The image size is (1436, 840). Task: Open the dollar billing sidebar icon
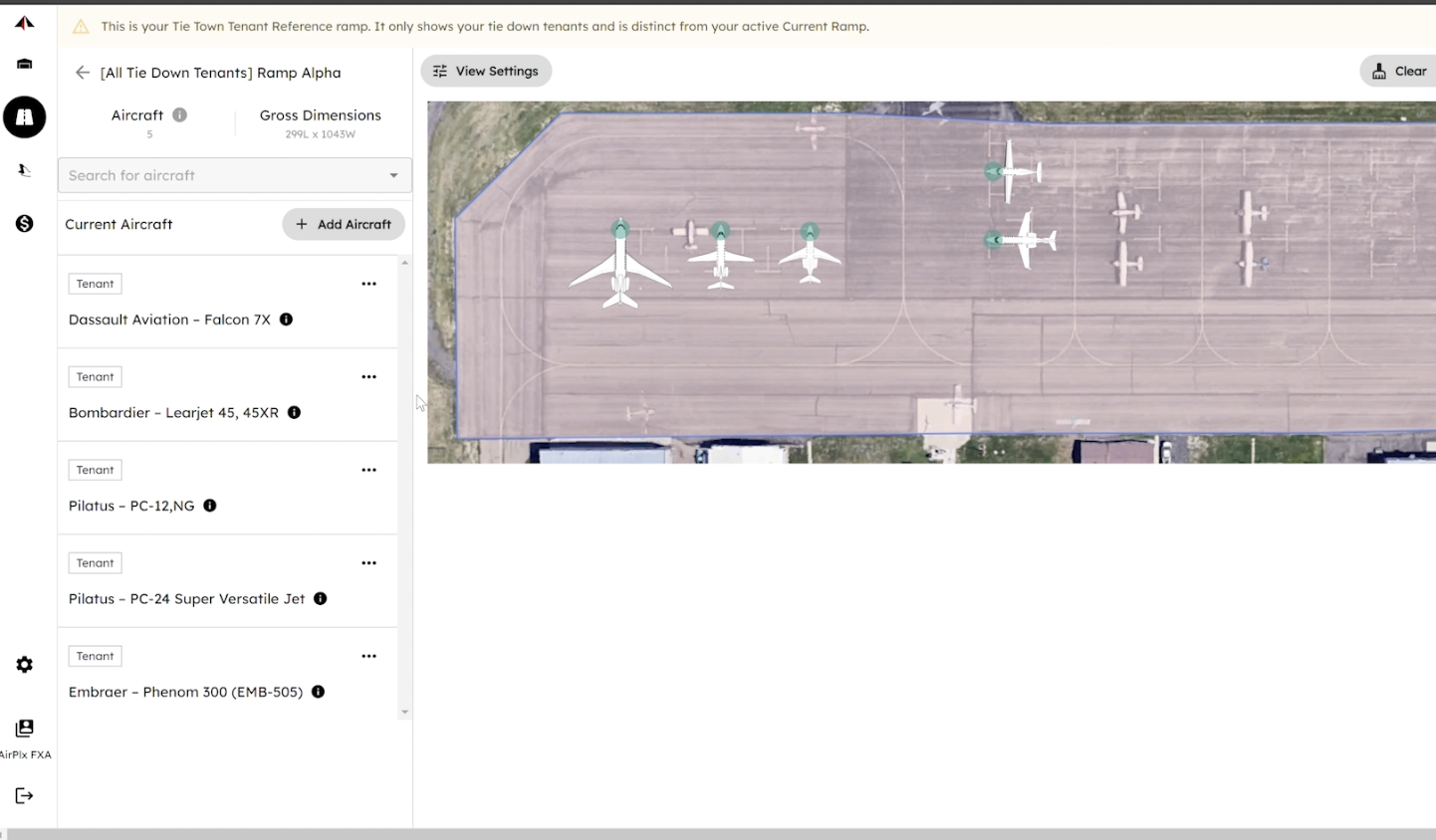click(x=25, y=223)
